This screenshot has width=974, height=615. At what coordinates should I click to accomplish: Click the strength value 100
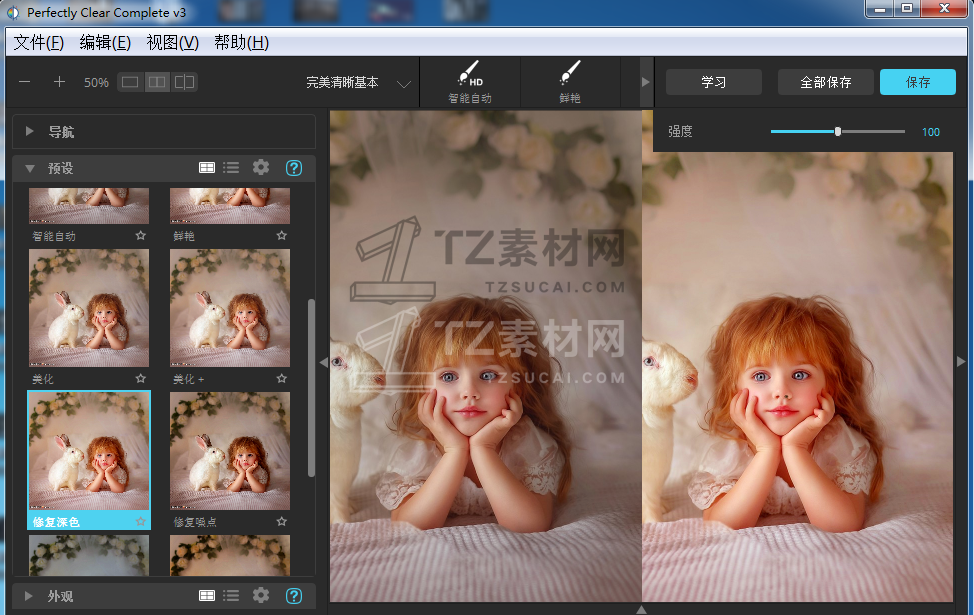tap(931, 132)
